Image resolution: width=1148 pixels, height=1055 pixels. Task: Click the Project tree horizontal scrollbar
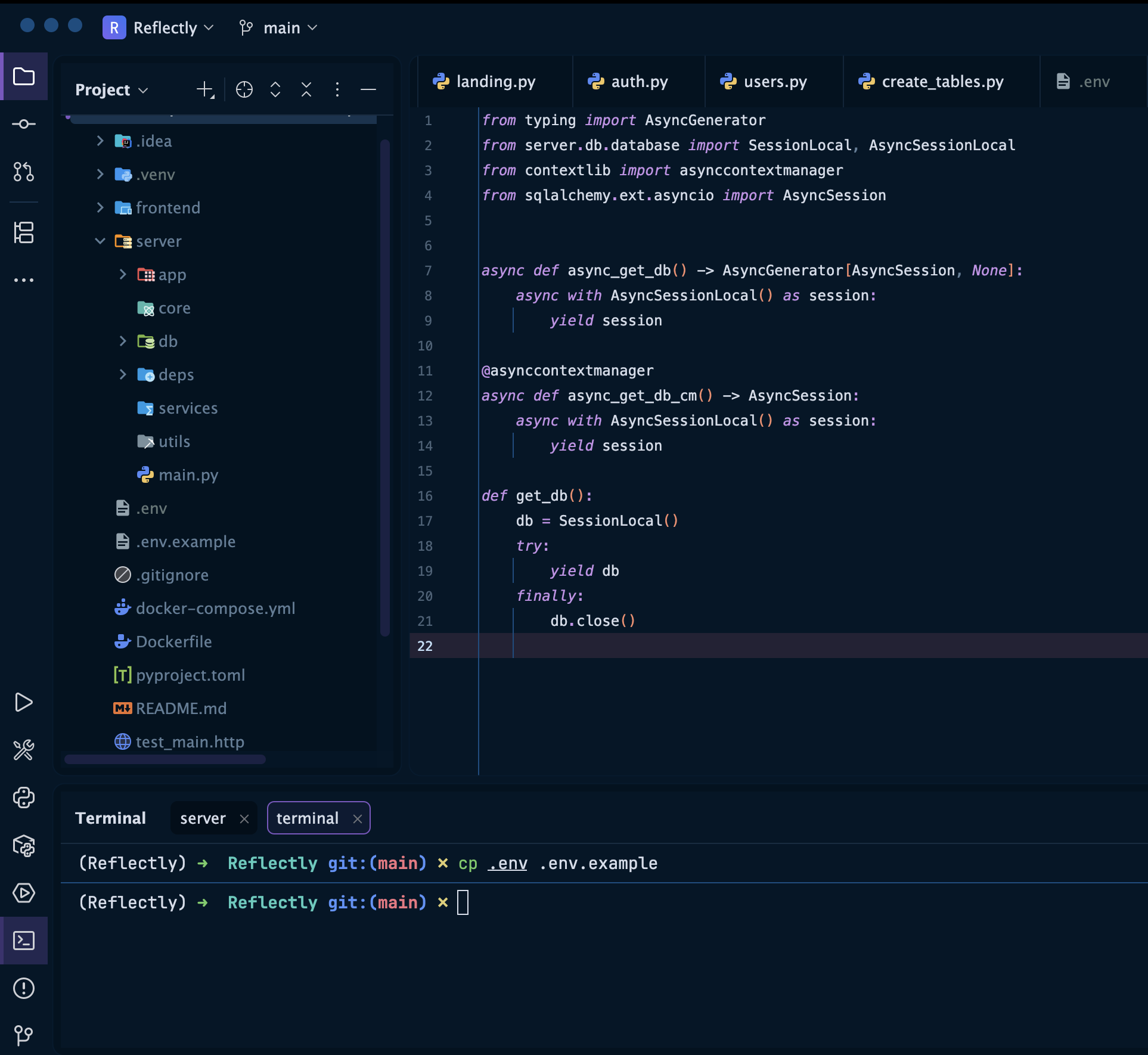[x=165, y=759]
